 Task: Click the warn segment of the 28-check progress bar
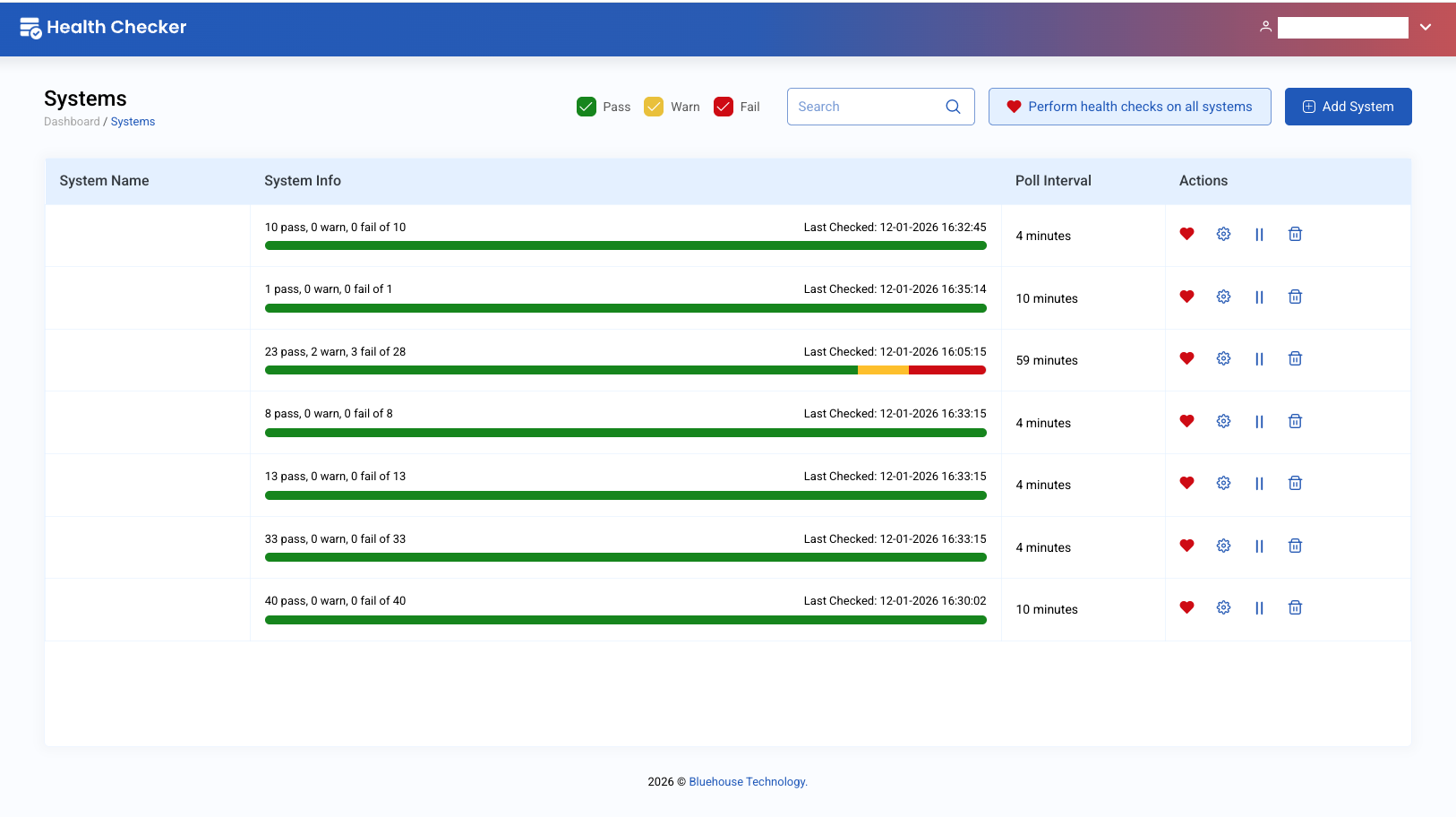[x=883, y=369]
